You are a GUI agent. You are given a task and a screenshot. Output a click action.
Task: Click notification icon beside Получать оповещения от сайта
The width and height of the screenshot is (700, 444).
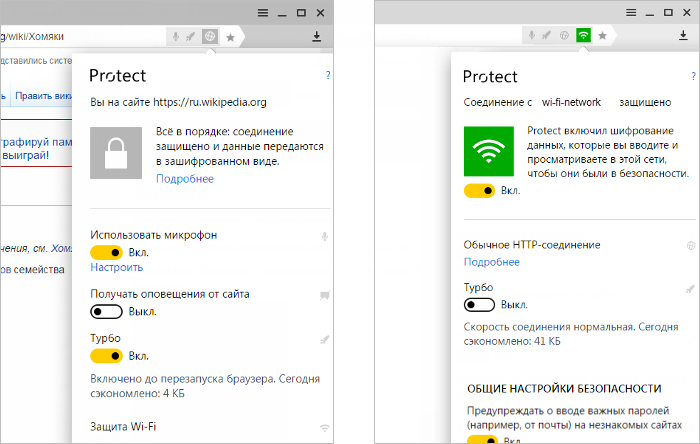point(325,295)
